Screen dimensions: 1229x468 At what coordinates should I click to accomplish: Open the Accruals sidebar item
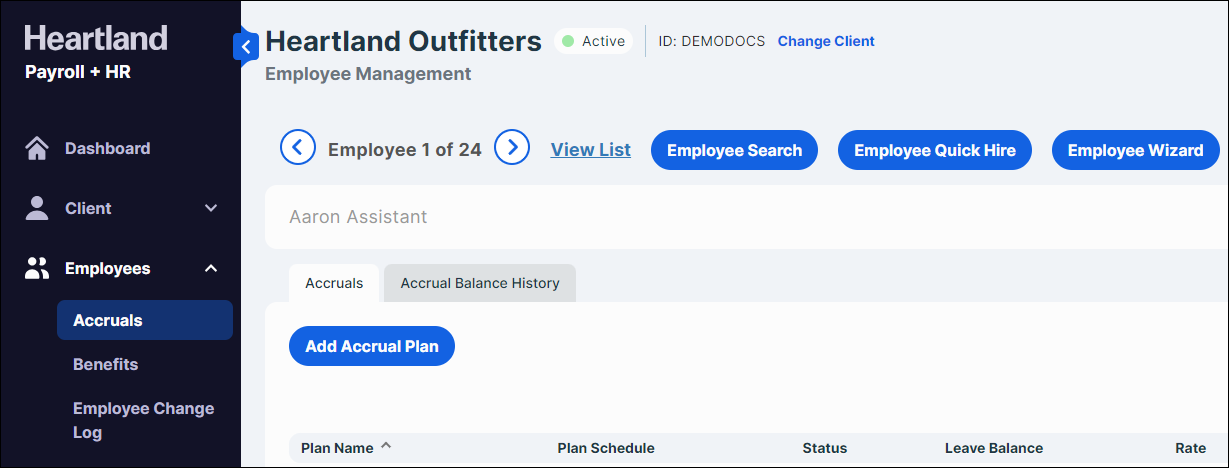pyautogui.click(x=145, y=320)
